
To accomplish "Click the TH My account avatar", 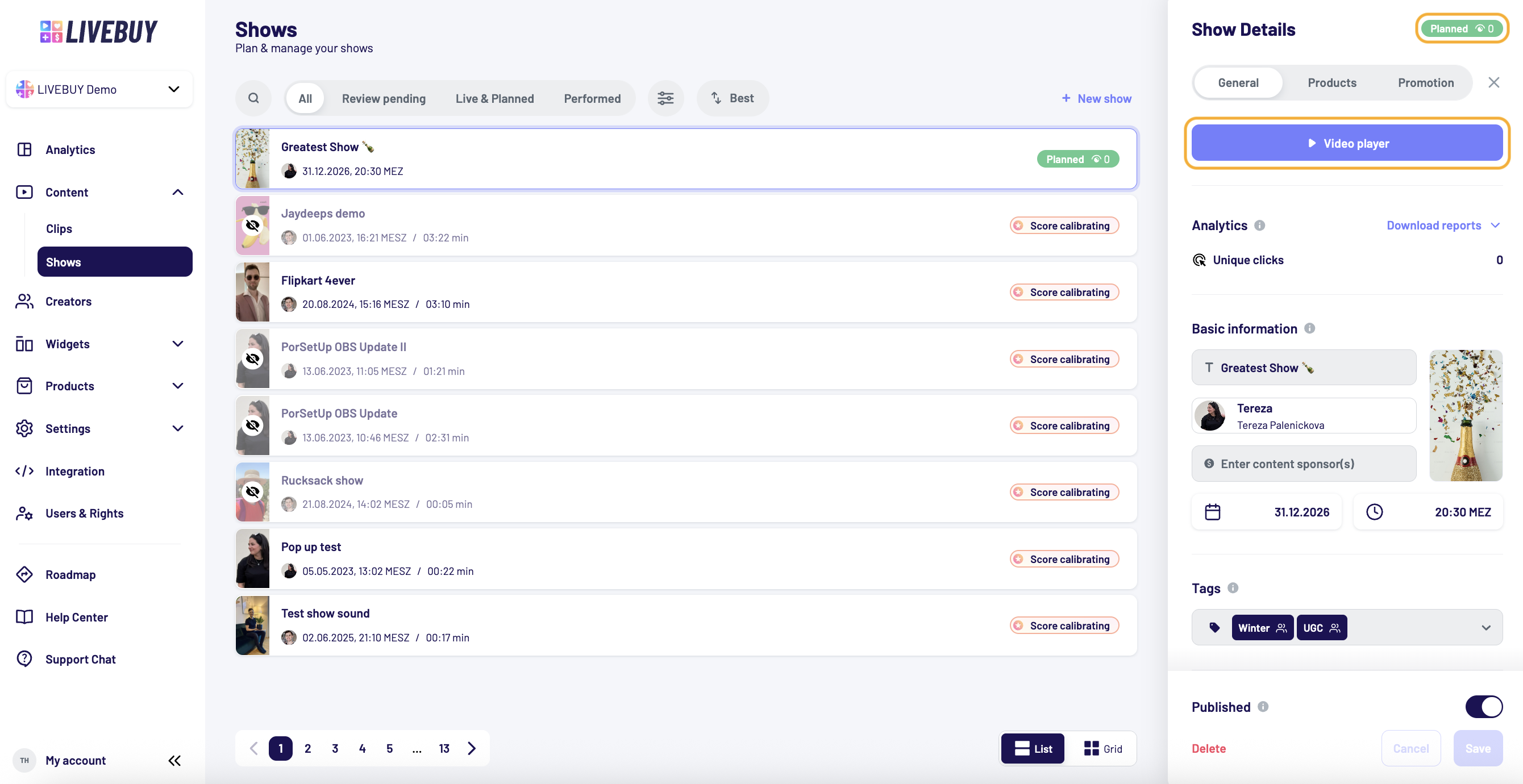I will 24,760.
